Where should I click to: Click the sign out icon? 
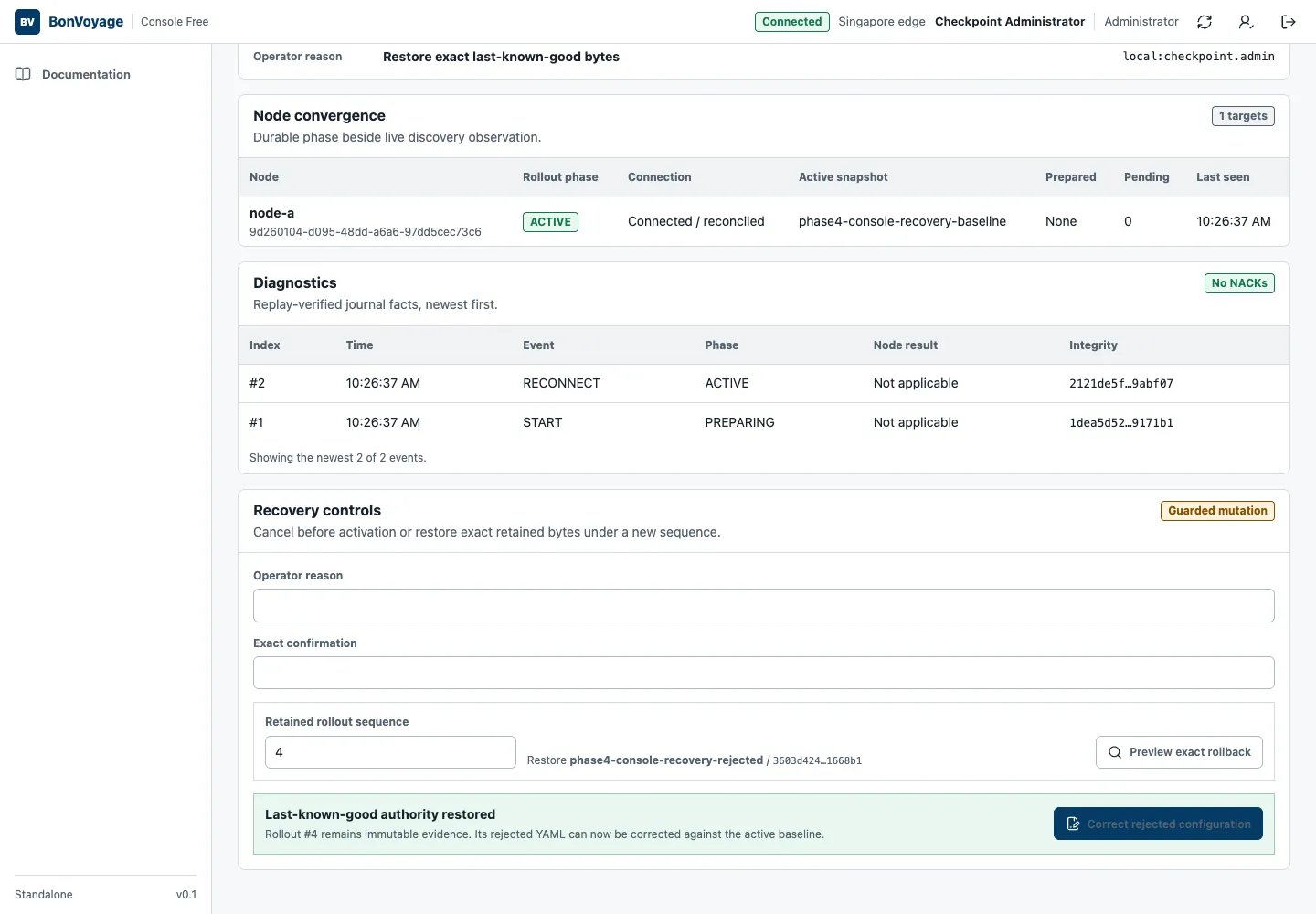(1289, 22)
